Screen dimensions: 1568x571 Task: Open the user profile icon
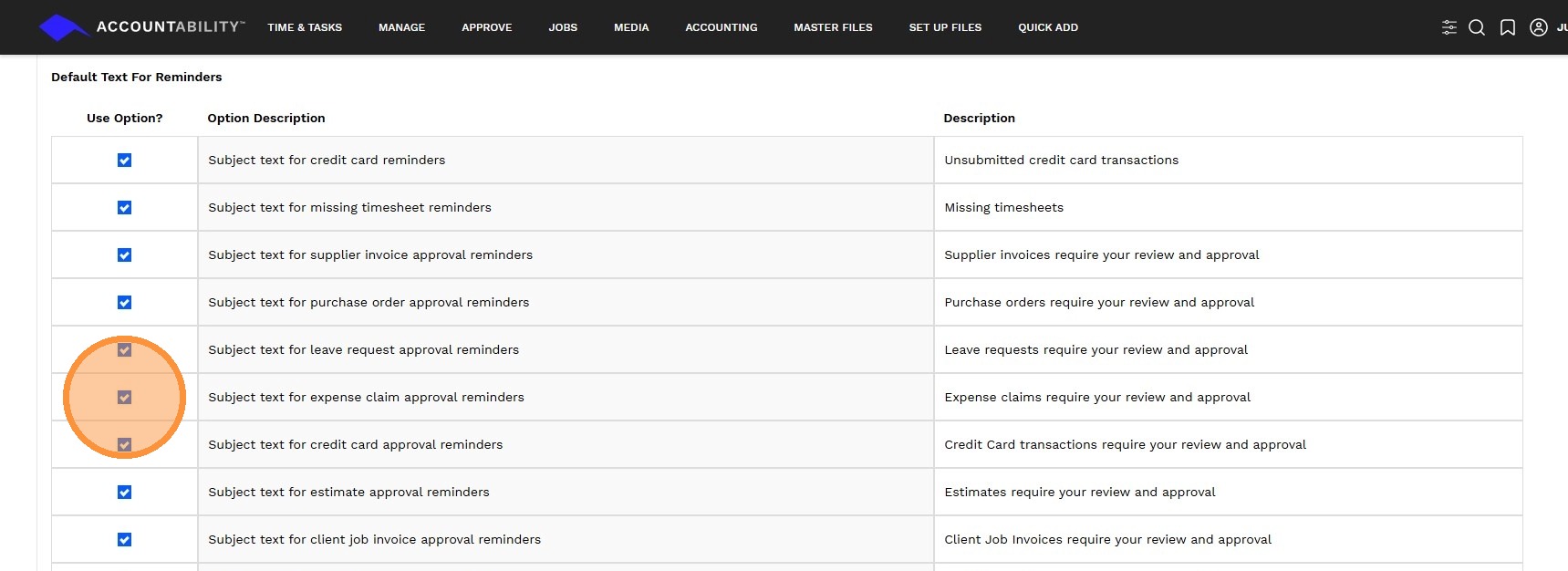1539,27
